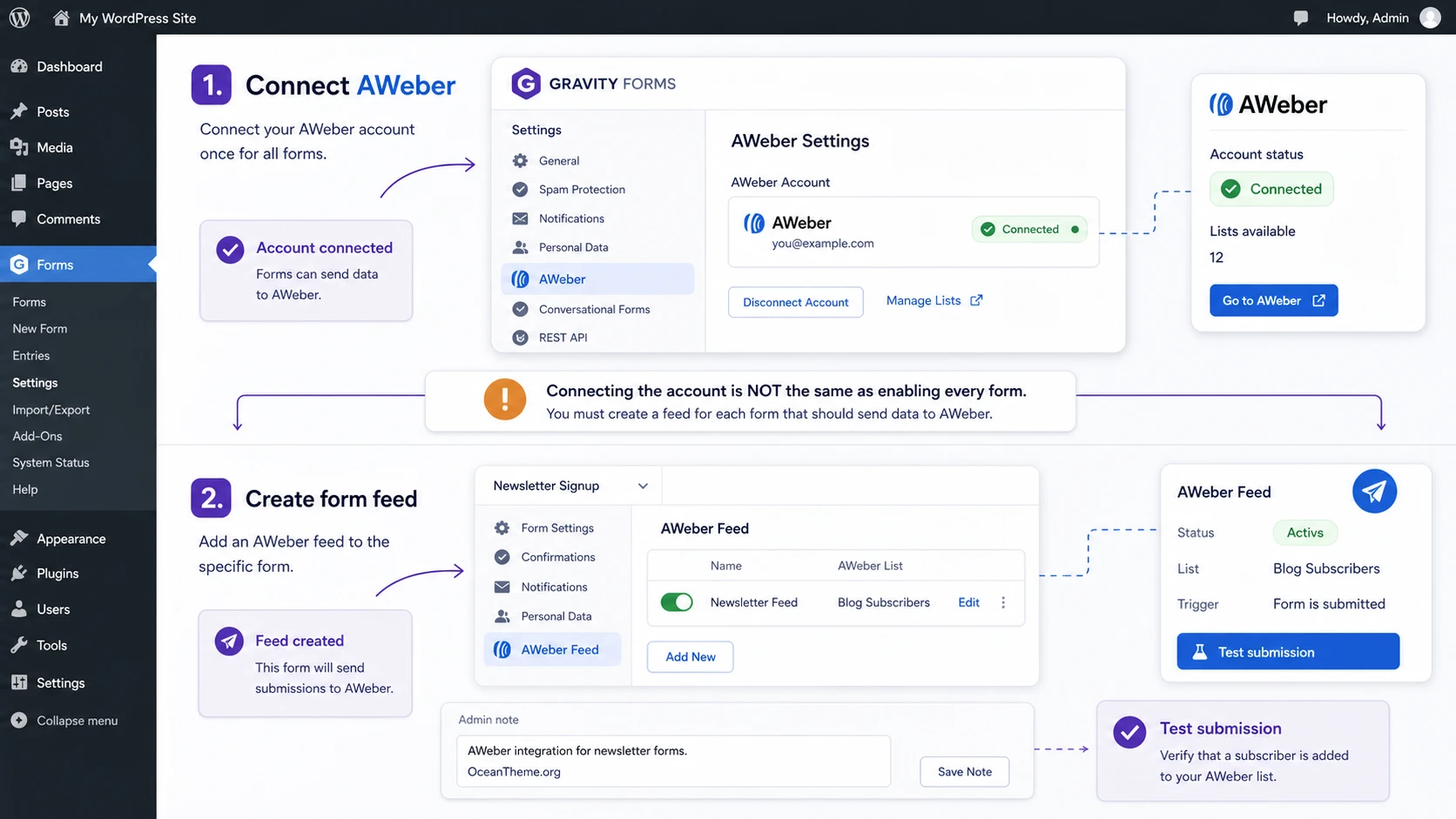Open the Manage Lists link

tap(934, 300)
